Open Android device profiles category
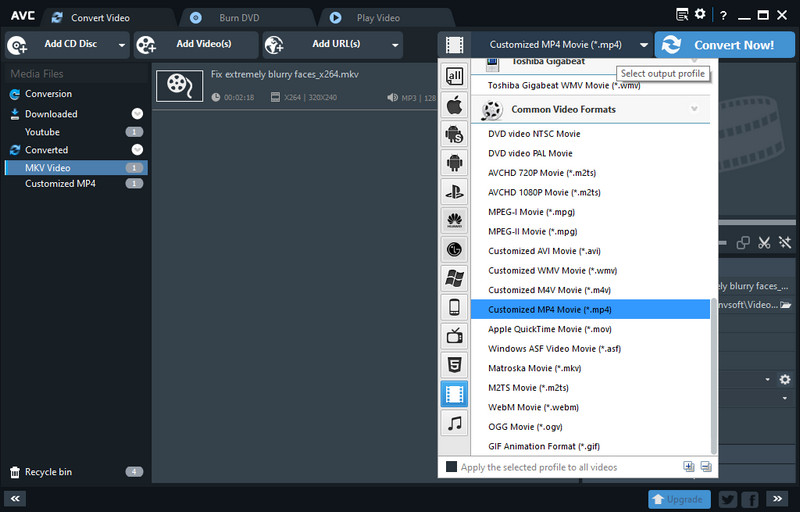This screenshot has width=800, height=512. click(x=454, y=163)
